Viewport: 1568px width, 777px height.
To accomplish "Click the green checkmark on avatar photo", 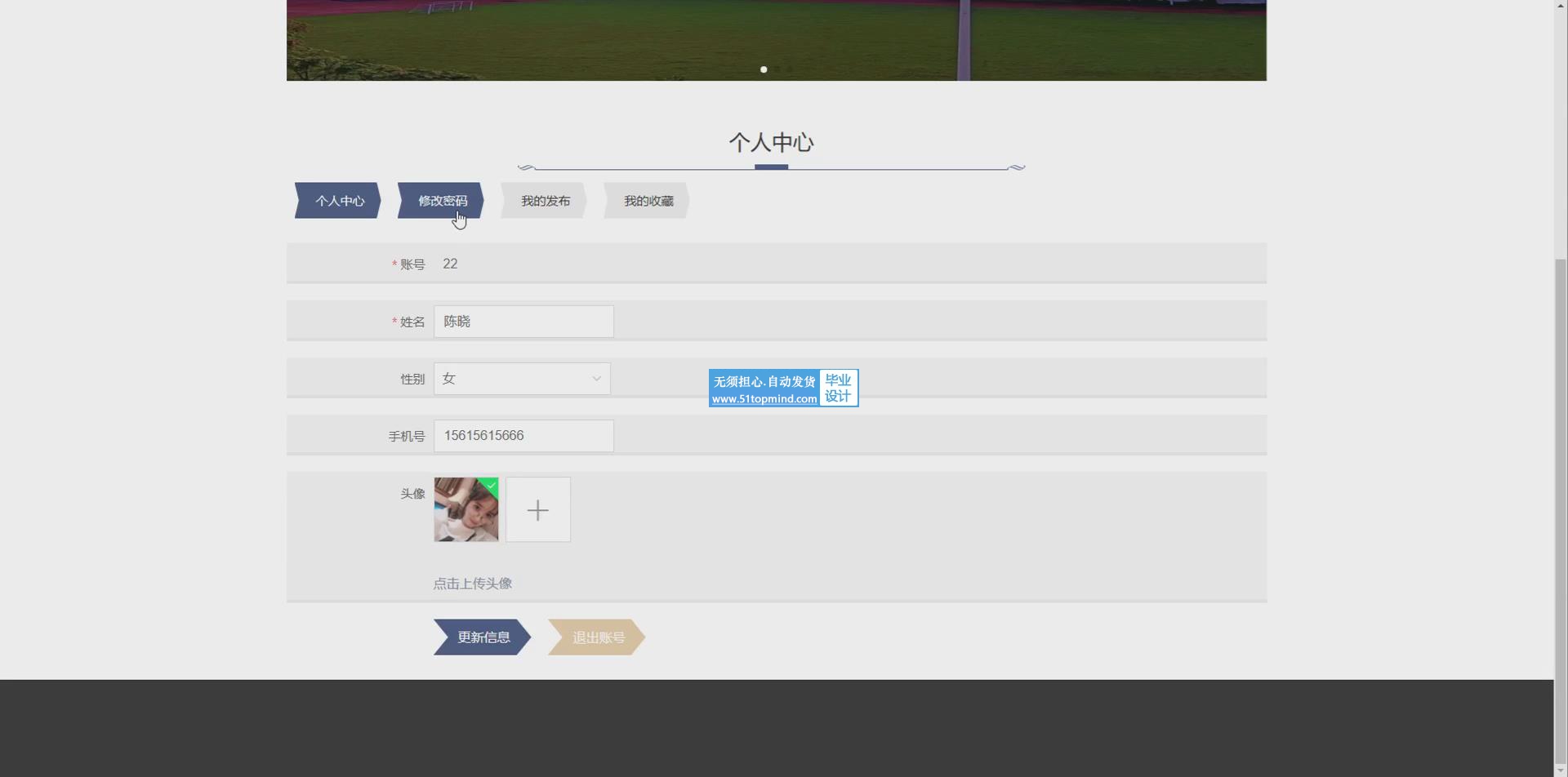I will [491, 485].
